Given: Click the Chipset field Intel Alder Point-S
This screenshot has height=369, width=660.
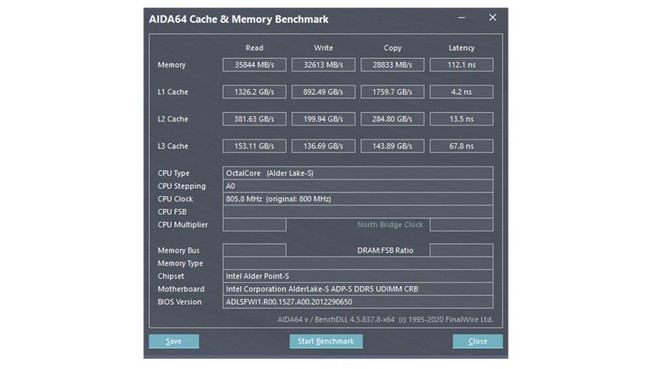Looking at the screenshot, I should [x=358, y=276].
